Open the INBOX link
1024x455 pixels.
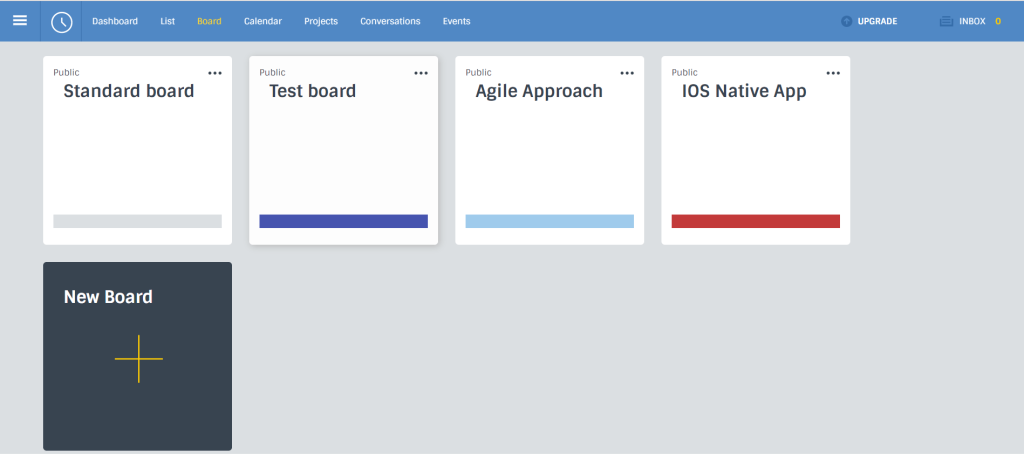(972, 22)
